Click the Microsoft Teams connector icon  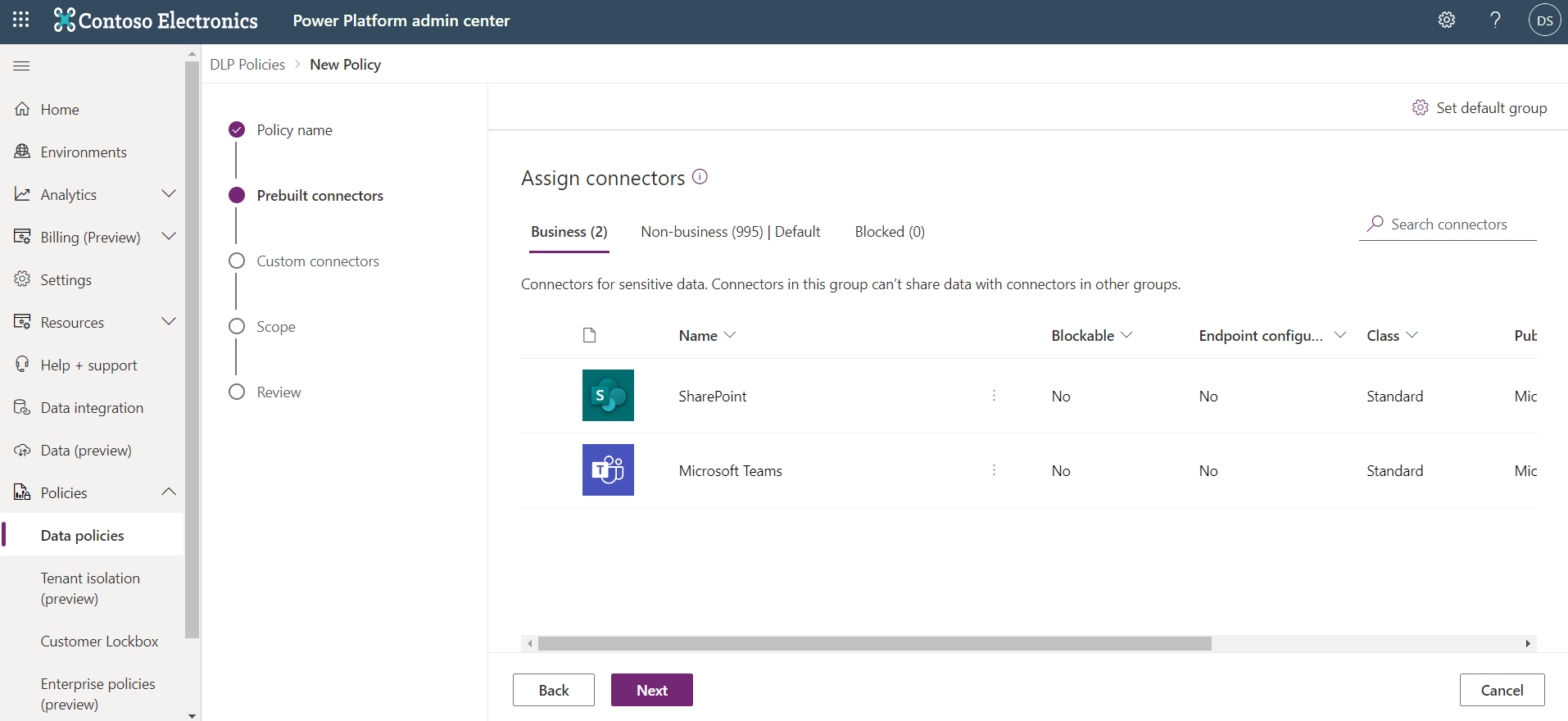pyautogui.click(x=608, y=469)
